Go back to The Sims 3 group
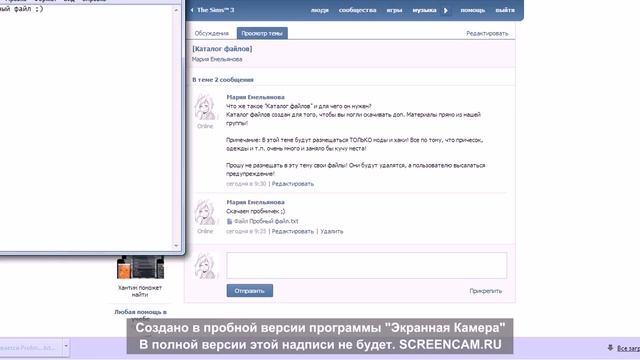Viewport: 640px width, 360px height. tap(212, 10)
